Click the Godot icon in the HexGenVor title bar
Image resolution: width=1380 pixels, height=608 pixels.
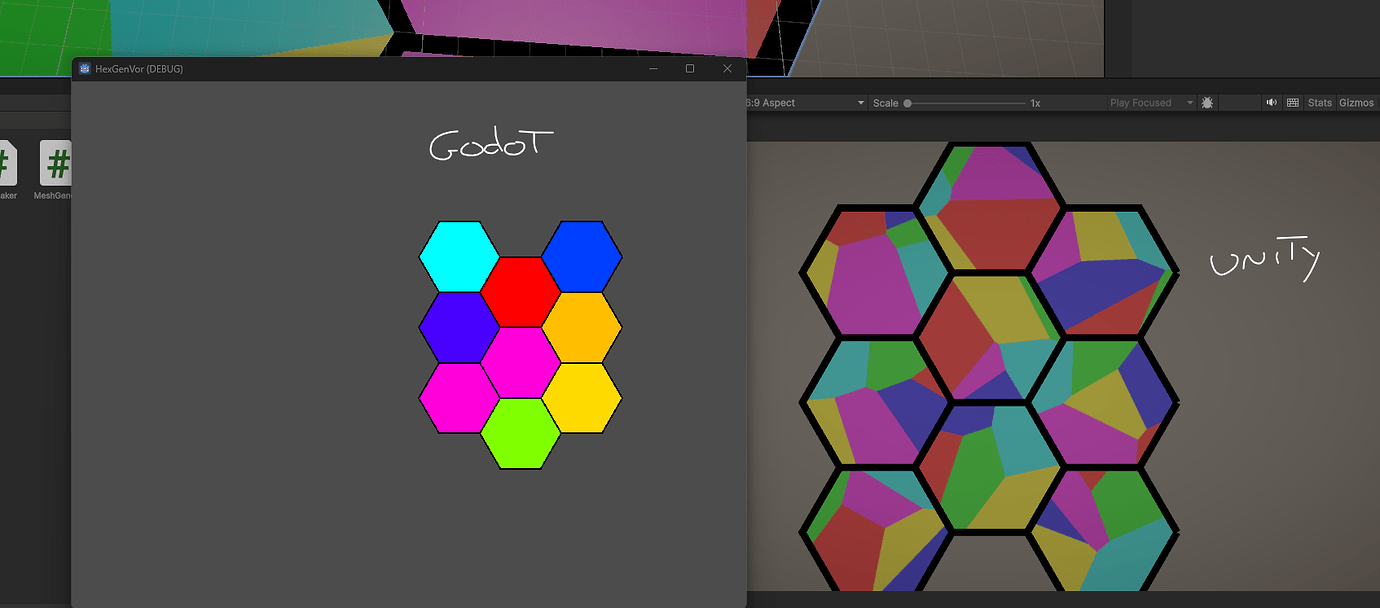(x=84, y=68)
